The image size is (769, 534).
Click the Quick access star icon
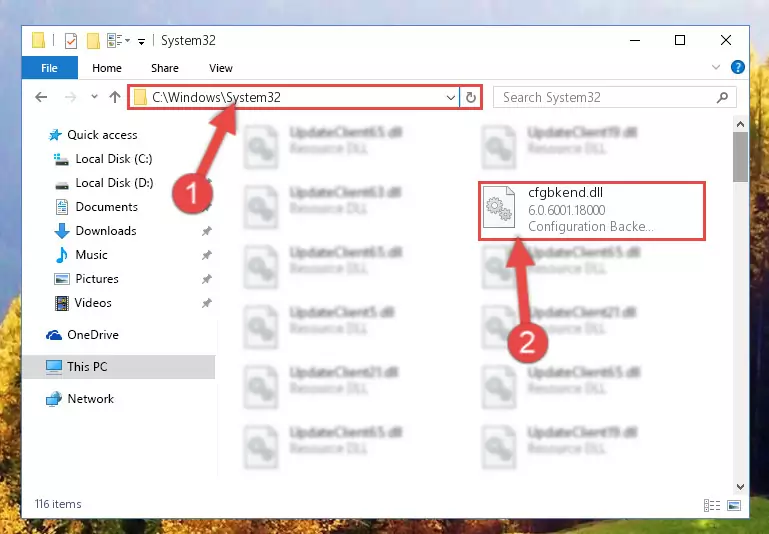[55, 134]
